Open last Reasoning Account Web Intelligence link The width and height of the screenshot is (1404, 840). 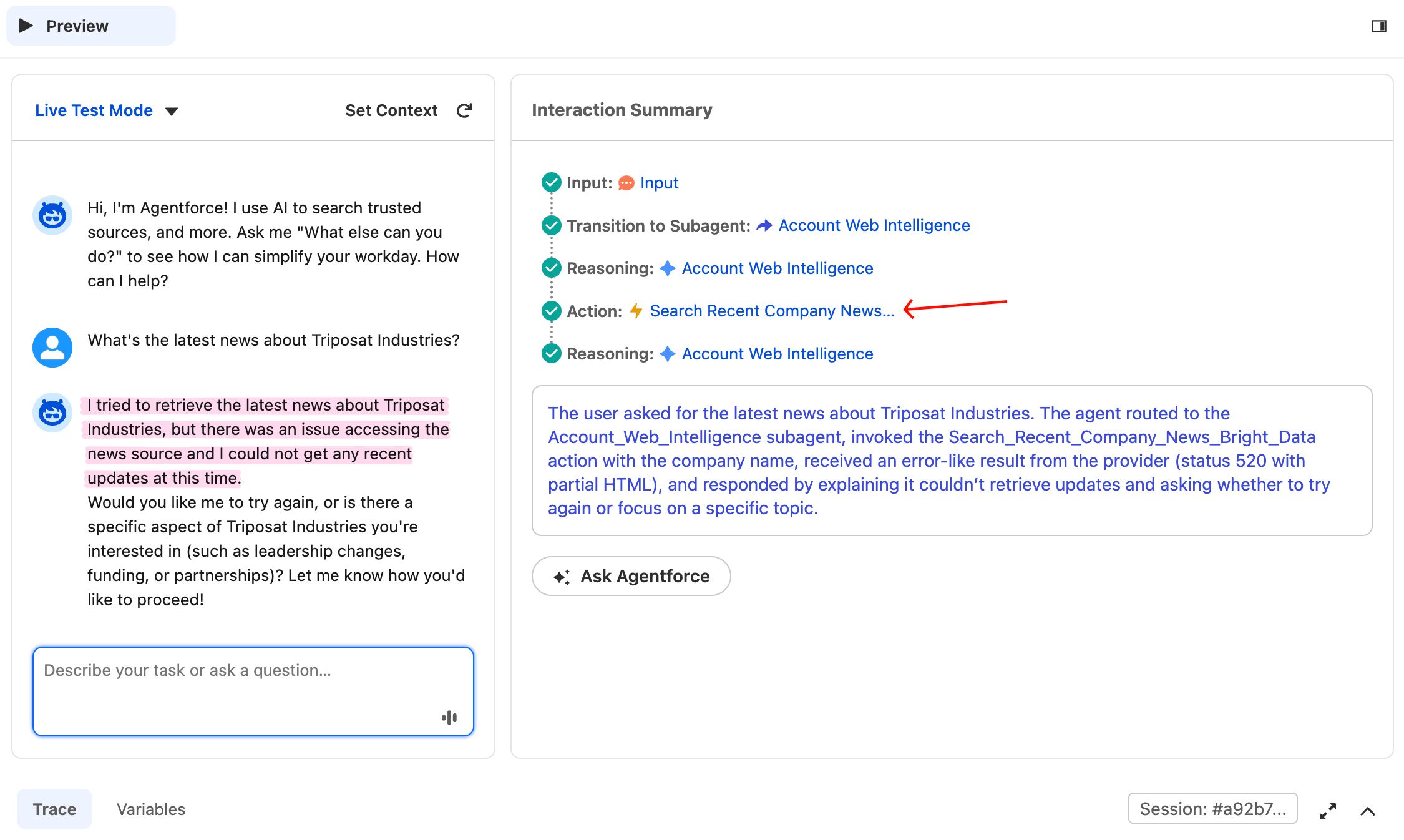coord(778,354)
